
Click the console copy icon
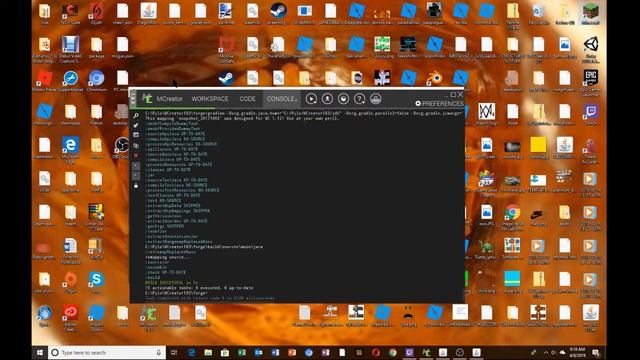click(136, 145)
